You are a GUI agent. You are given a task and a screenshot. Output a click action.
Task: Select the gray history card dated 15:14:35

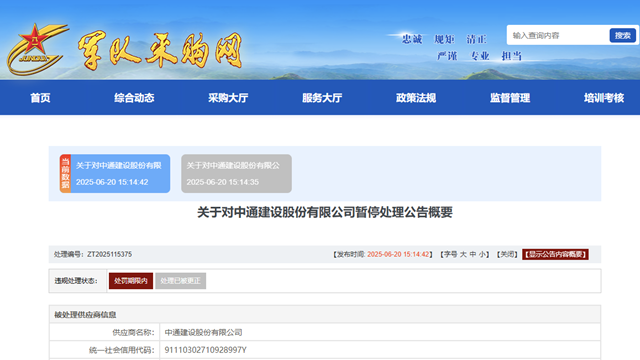tap(236, 173)
